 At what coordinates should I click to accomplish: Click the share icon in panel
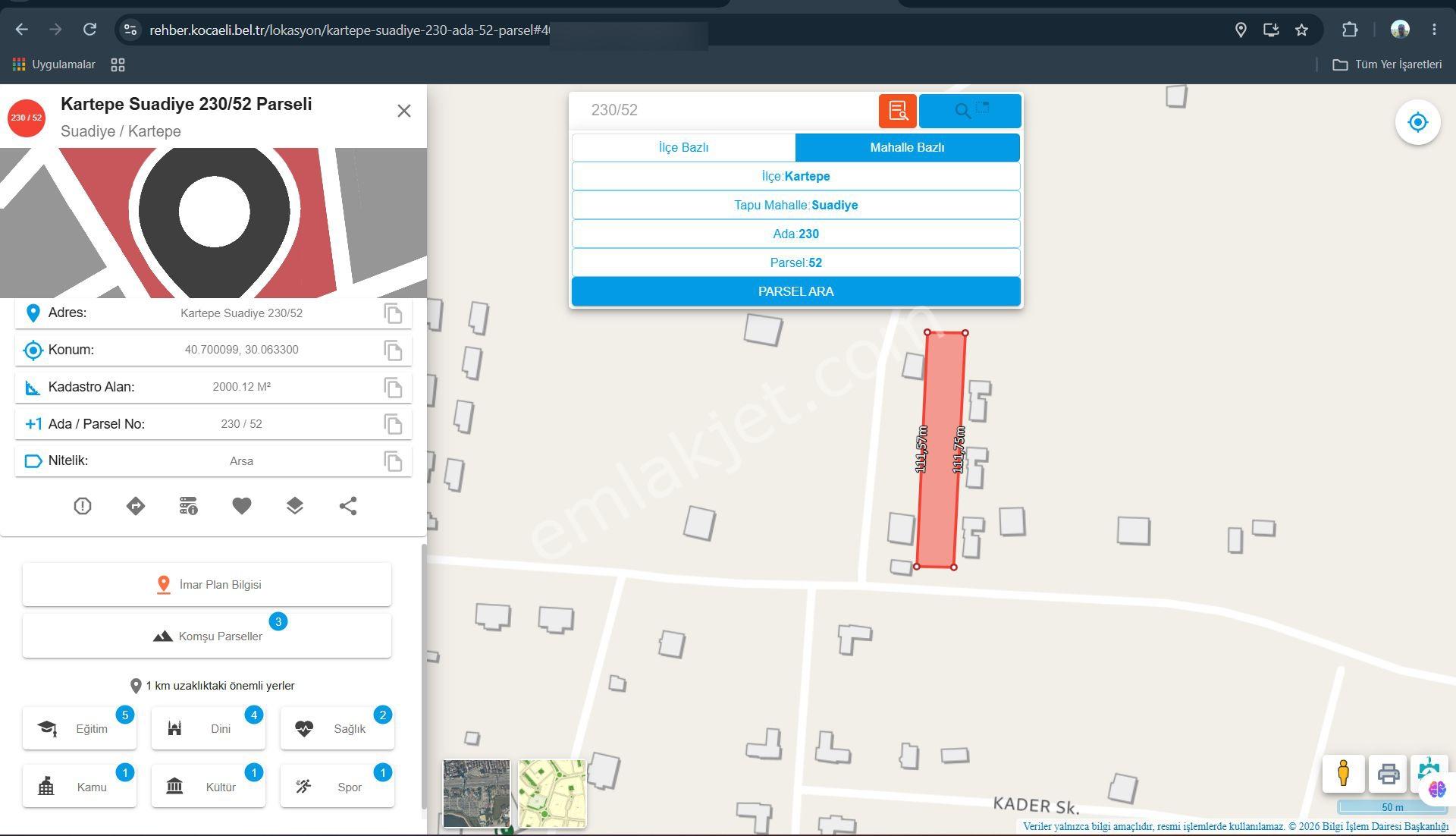coord(348,506)
